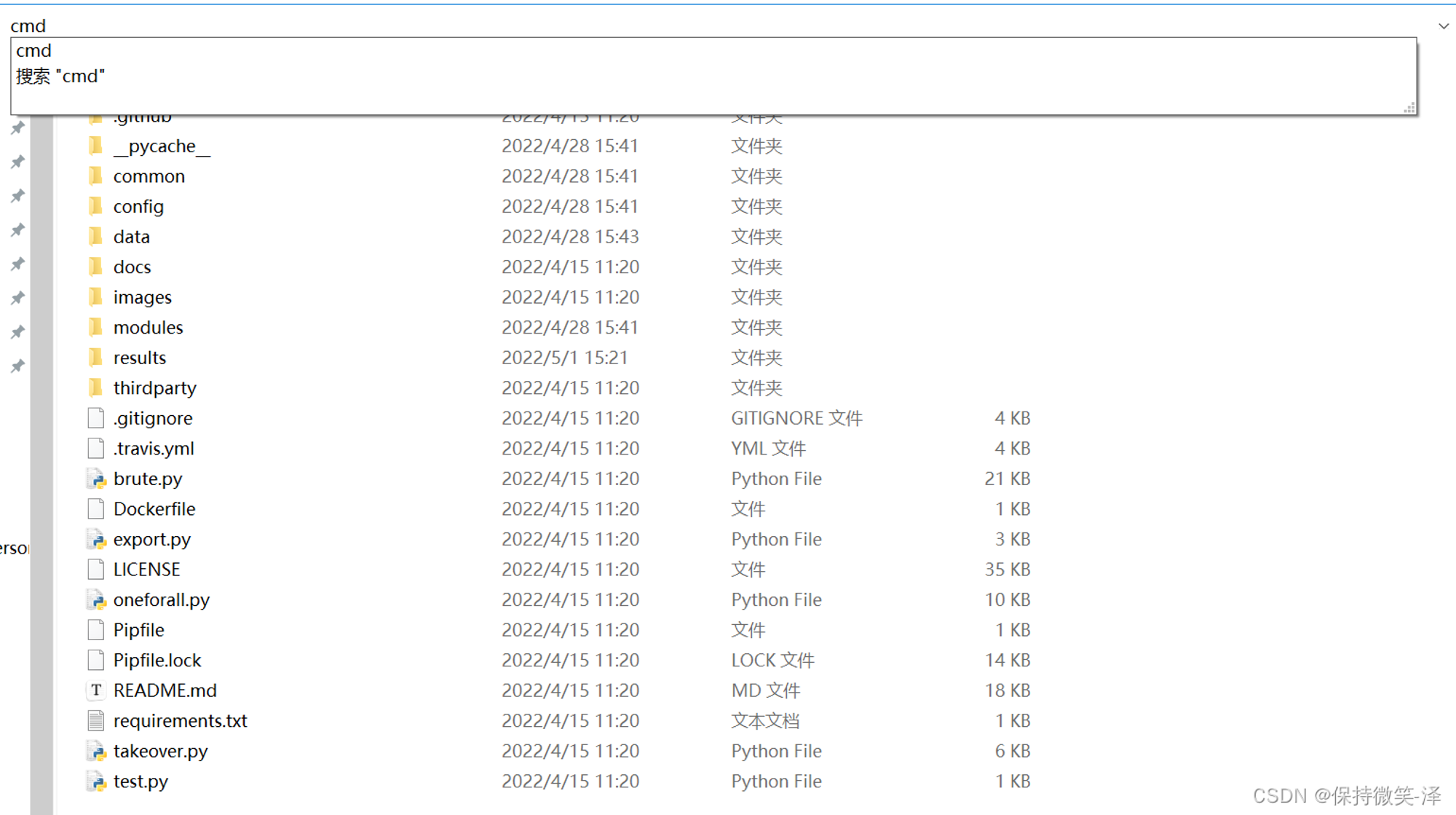Image resolution: width=1456 pixels, height=815 pixels.
Task: Select the file name test.py
Action: tap(141, 781)
